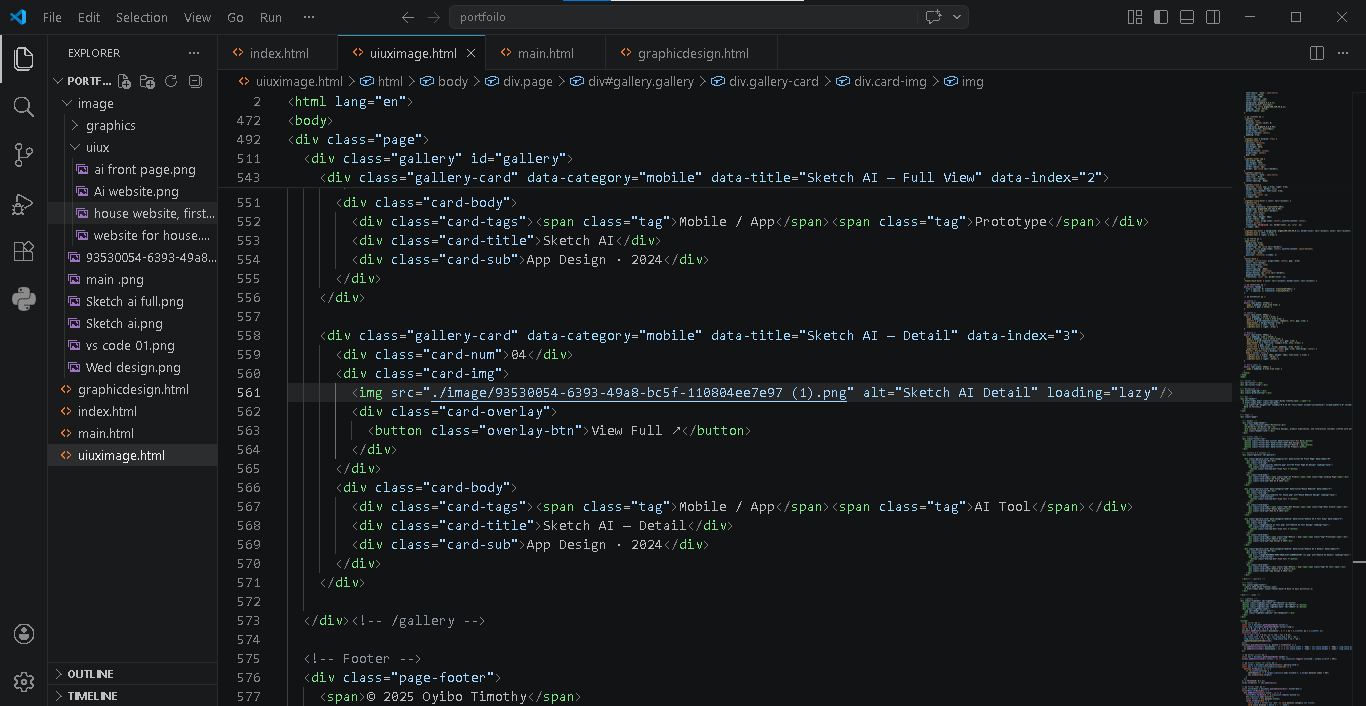1366x706 pixels.
Task: Open the Search view in activity bar
Action: 24,106
